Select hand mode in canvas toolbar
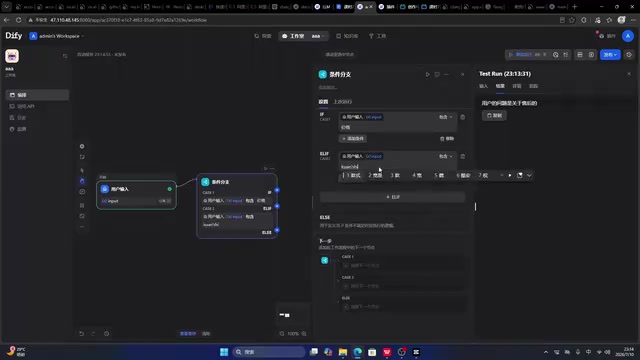The height and width of the screenshot is (360, 640). (x=82, y=181)
